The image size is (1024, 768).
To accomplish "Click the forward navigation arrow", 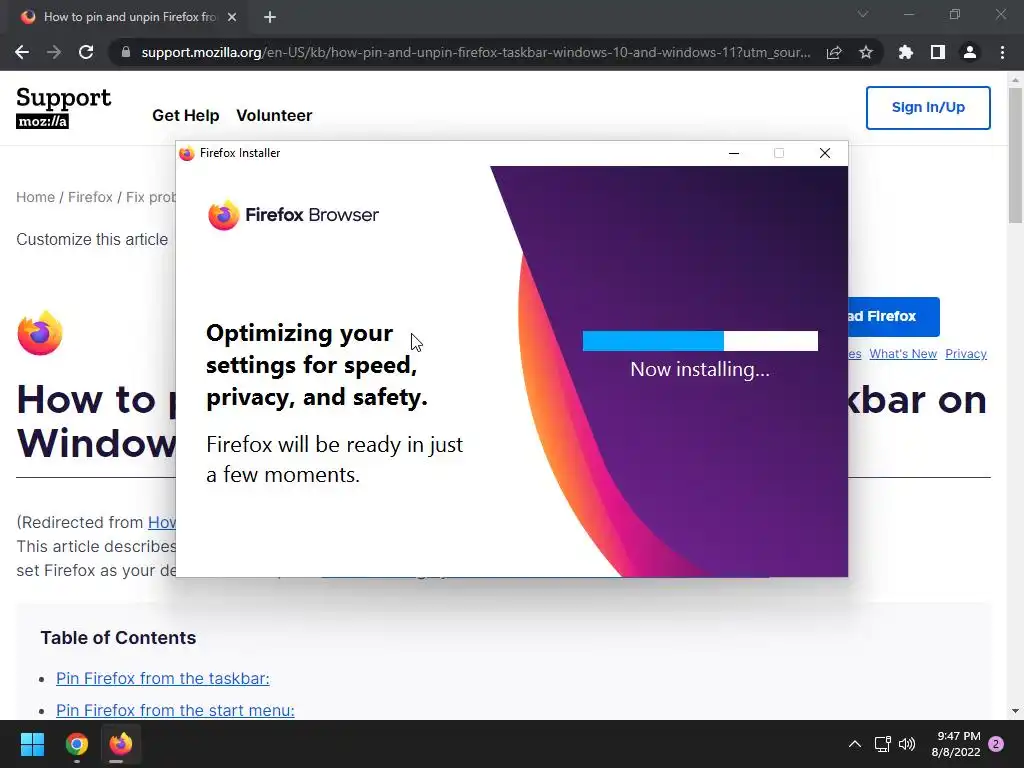I will 54,52.
